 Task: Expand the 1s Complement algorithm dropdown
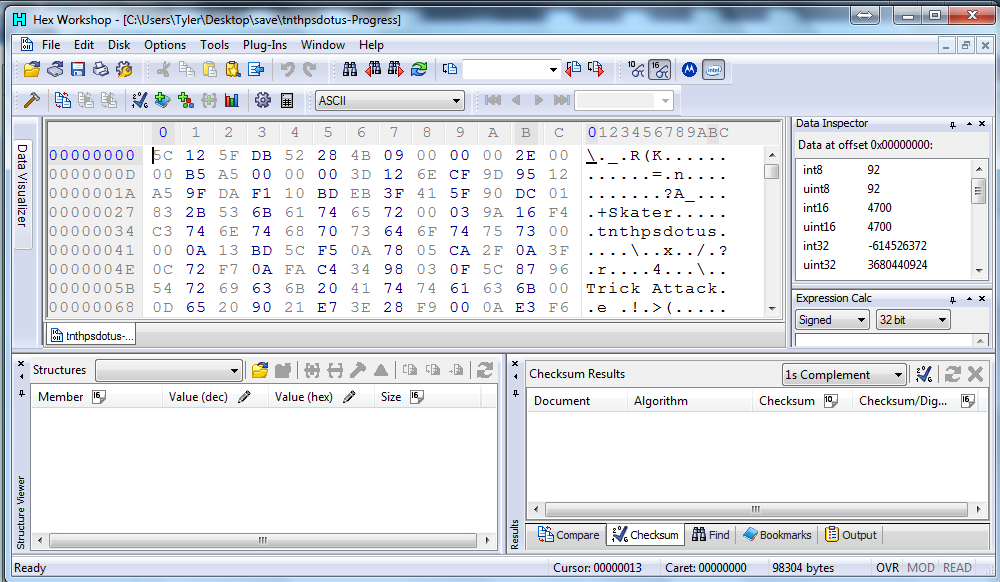click(x=897, y=375)
